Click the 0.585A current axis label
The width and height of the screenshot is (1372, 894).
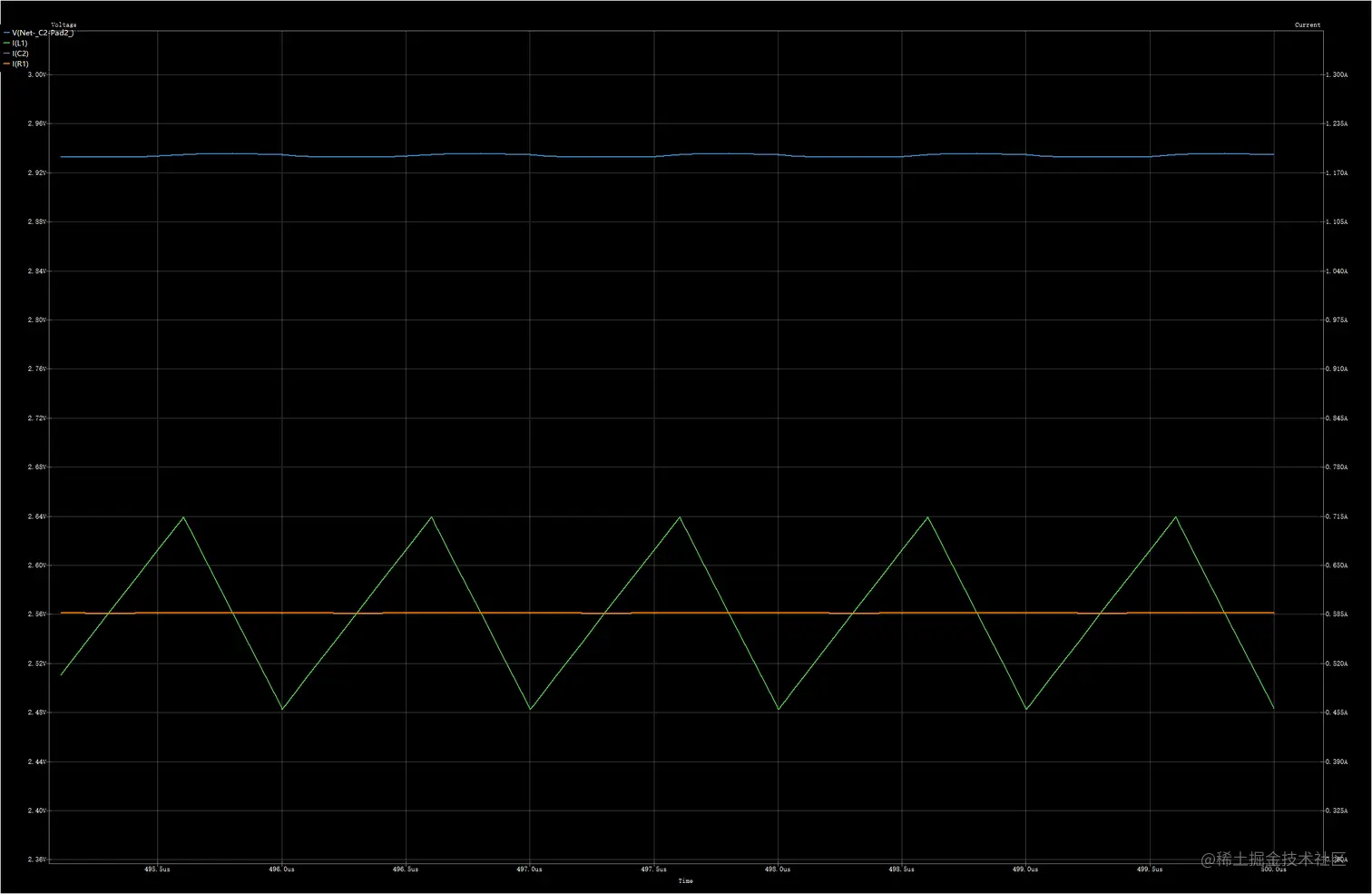[1337, 614]
